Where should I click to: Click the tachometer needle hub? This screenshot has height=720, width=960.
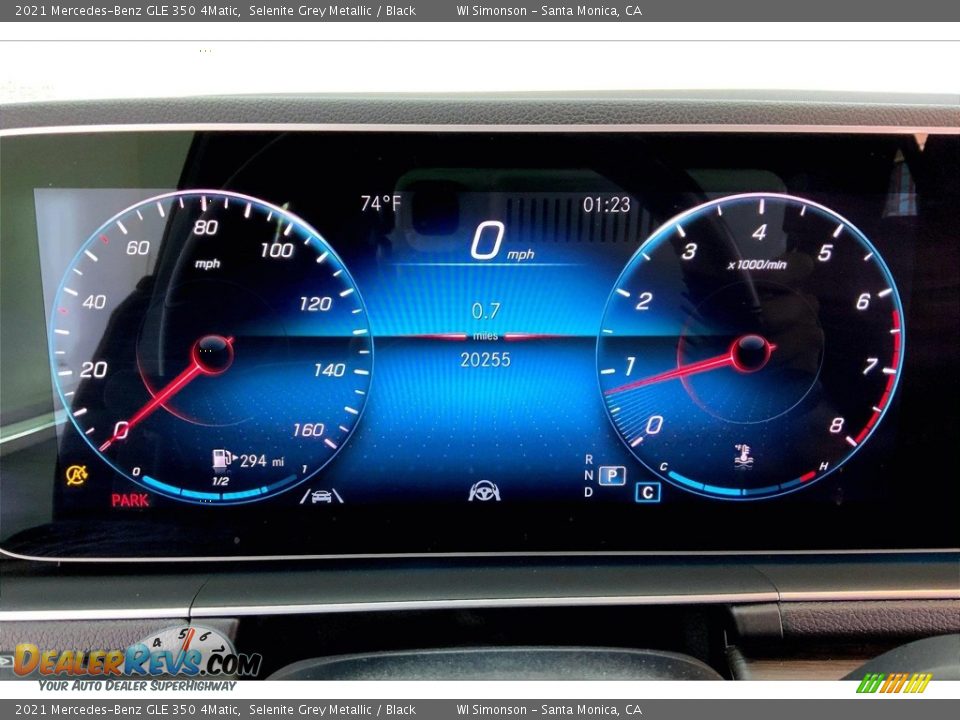click(751, 353)
